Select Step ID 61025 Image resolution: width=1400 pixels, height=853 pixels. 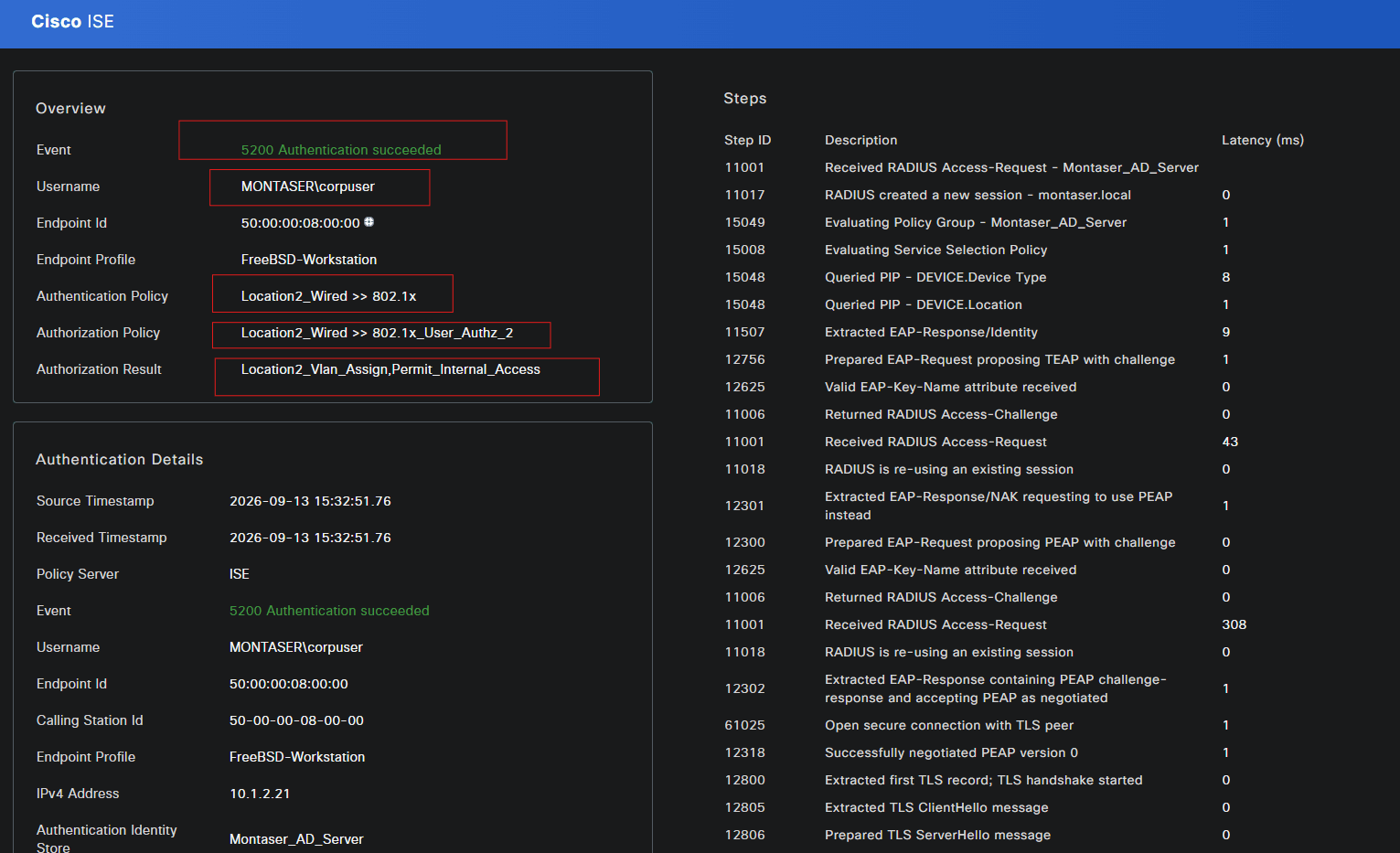(x=744, y=725)
